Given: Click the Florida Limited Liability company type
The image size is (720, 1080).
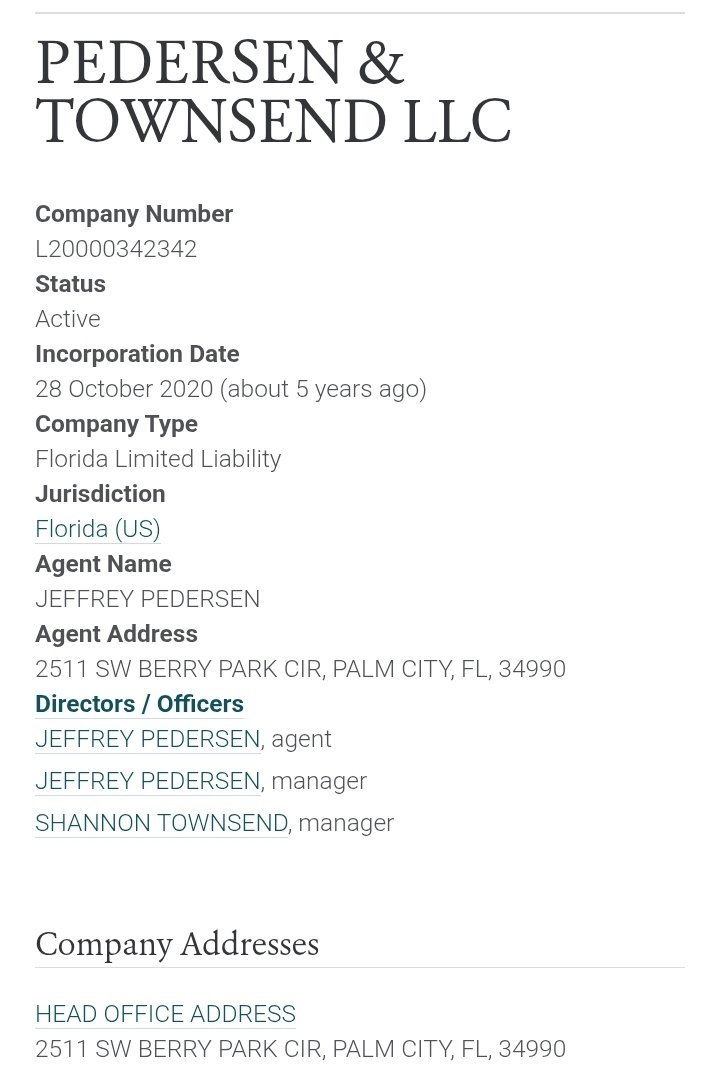Looking at the screenshot, I should pyautogui.click(x=158, y=459).
